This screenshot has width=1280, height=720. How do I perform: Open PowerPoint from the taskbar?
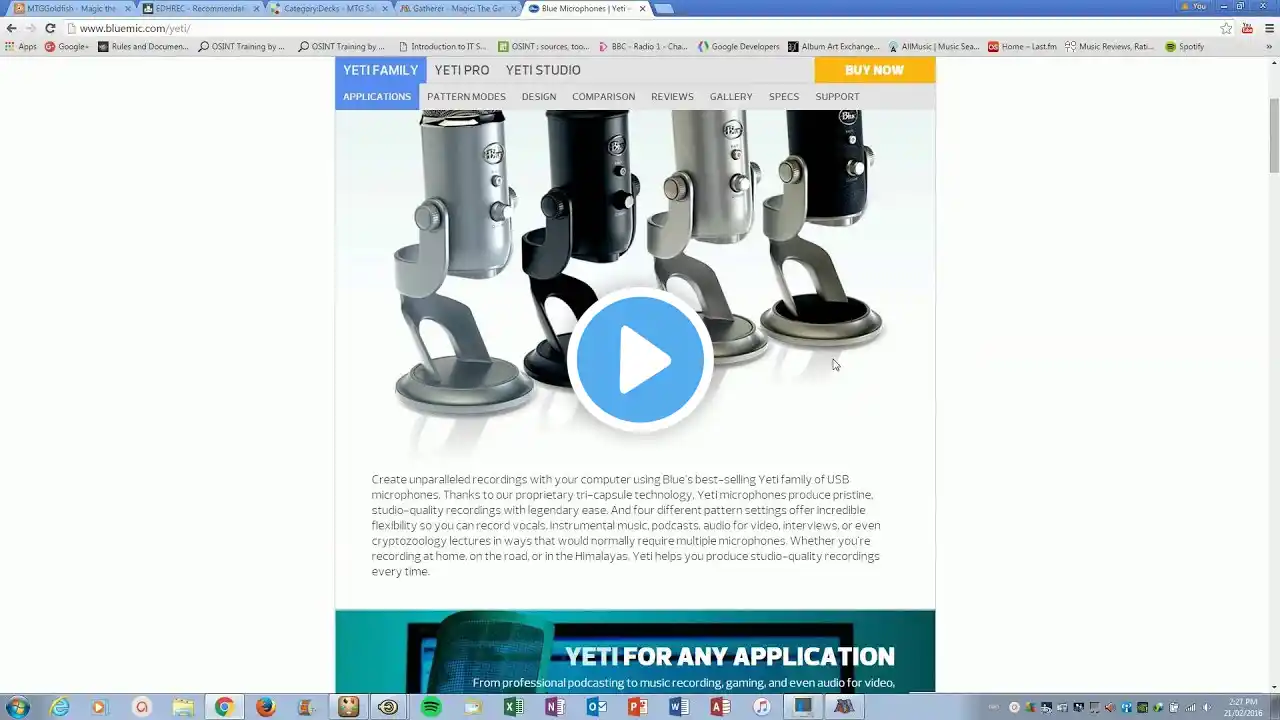click(637, 707)
